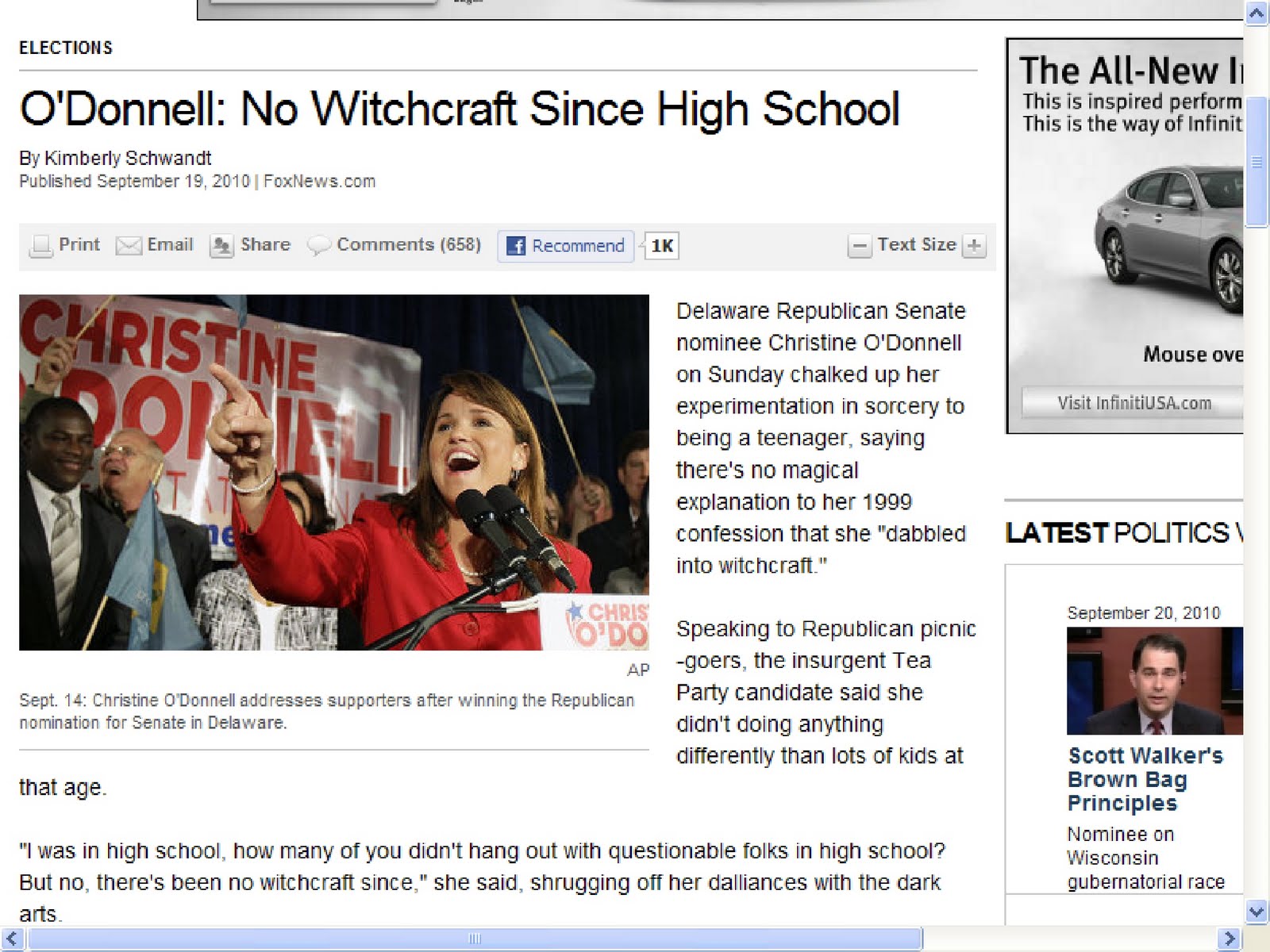Viewport: 1270px width, 952px height.
Task: Click the vertical scrollbar down arrow
Action: click(1257, 912)
